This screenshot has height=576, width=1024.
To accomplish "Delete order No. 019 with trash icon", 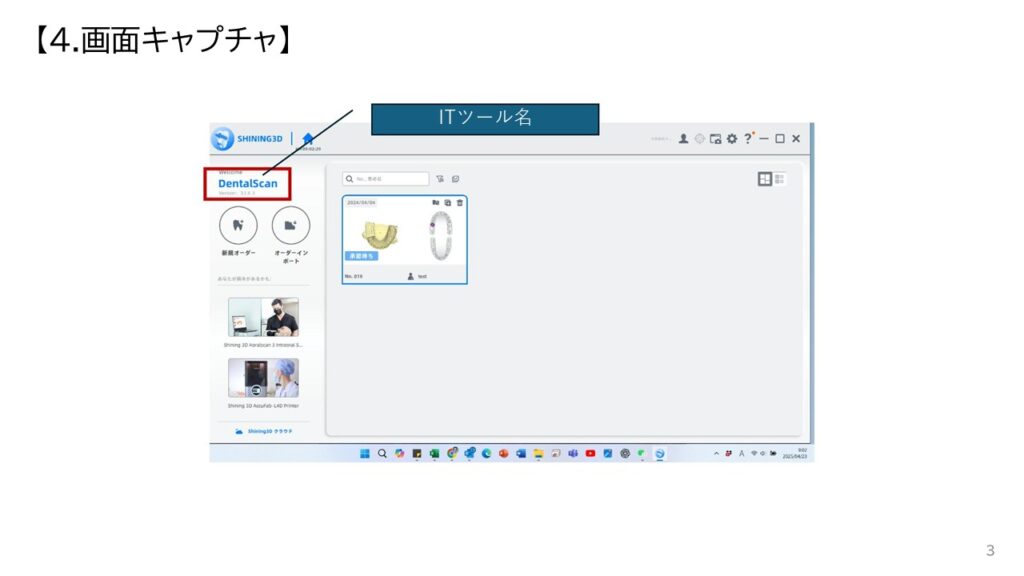I will [x=460, y=203].
